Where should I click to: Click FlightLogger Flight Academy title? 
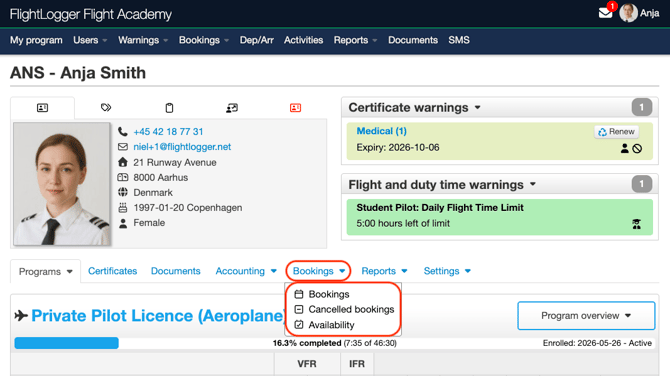(91, 15)
